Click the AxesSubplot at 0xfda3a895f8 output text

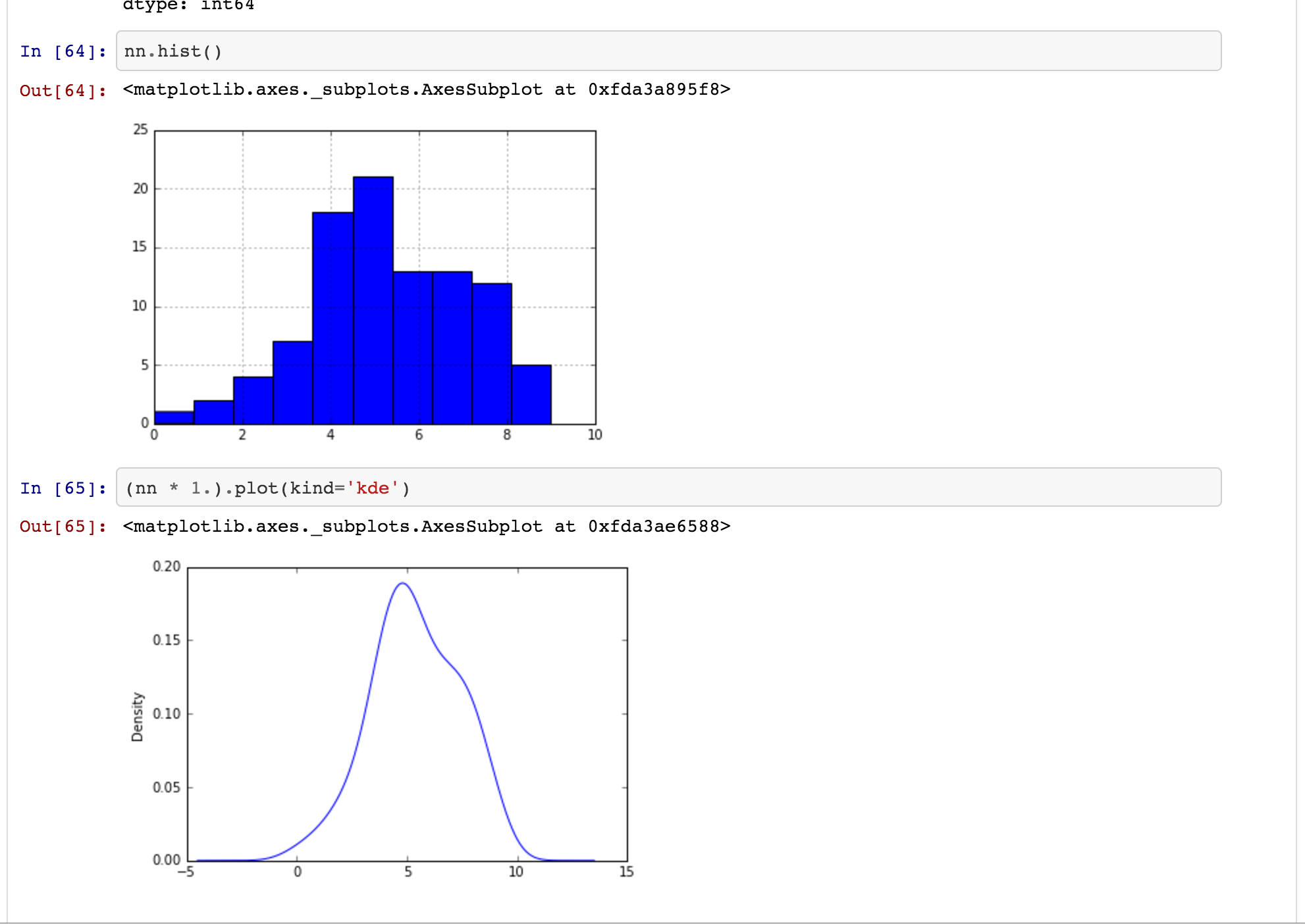[x=427, y=90]
